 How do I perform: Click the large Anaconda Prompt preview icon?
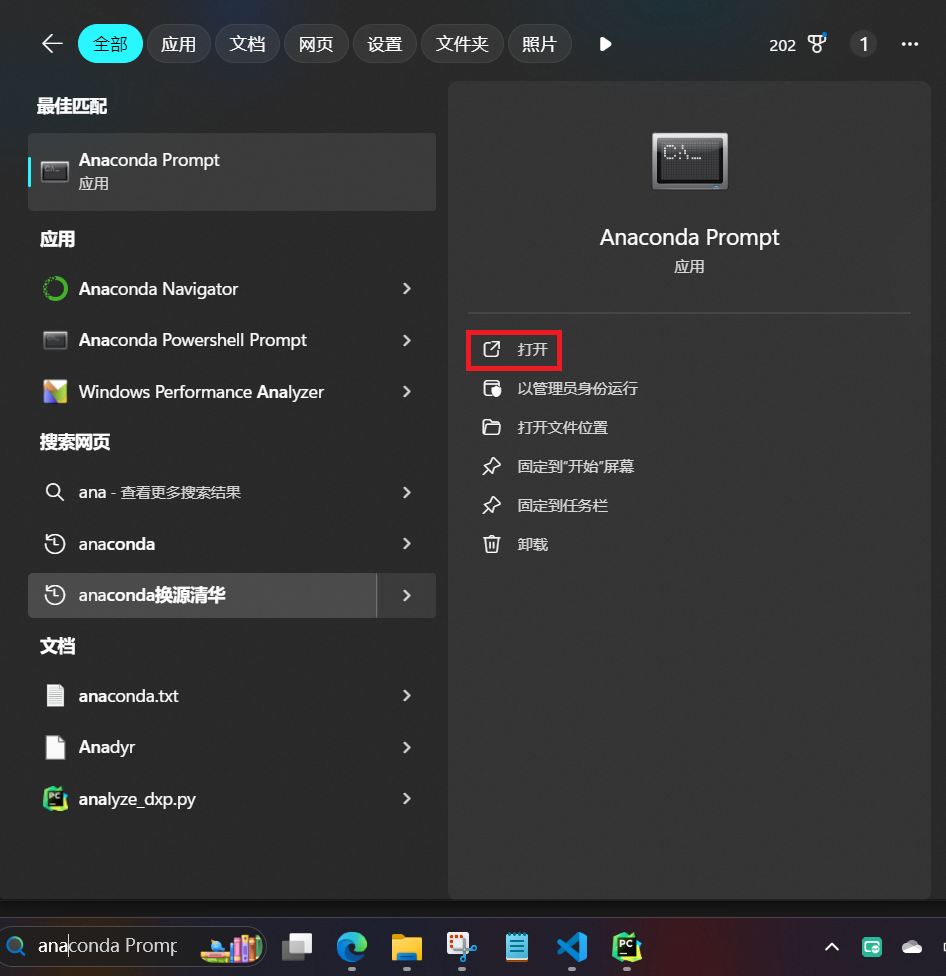(x=690, y=161)
